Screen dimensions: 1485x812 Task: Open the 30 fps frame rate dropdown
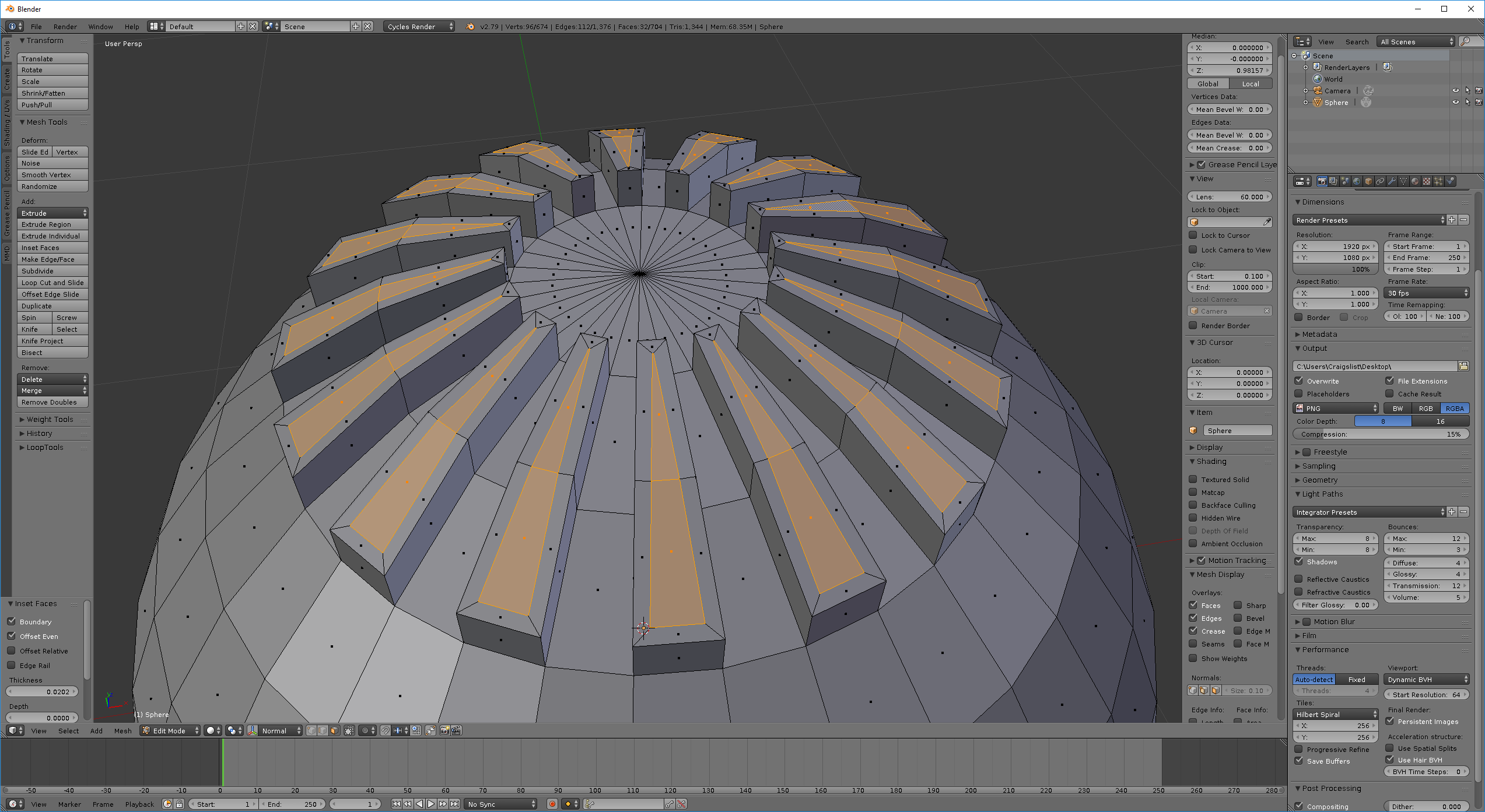[1426, 293]
